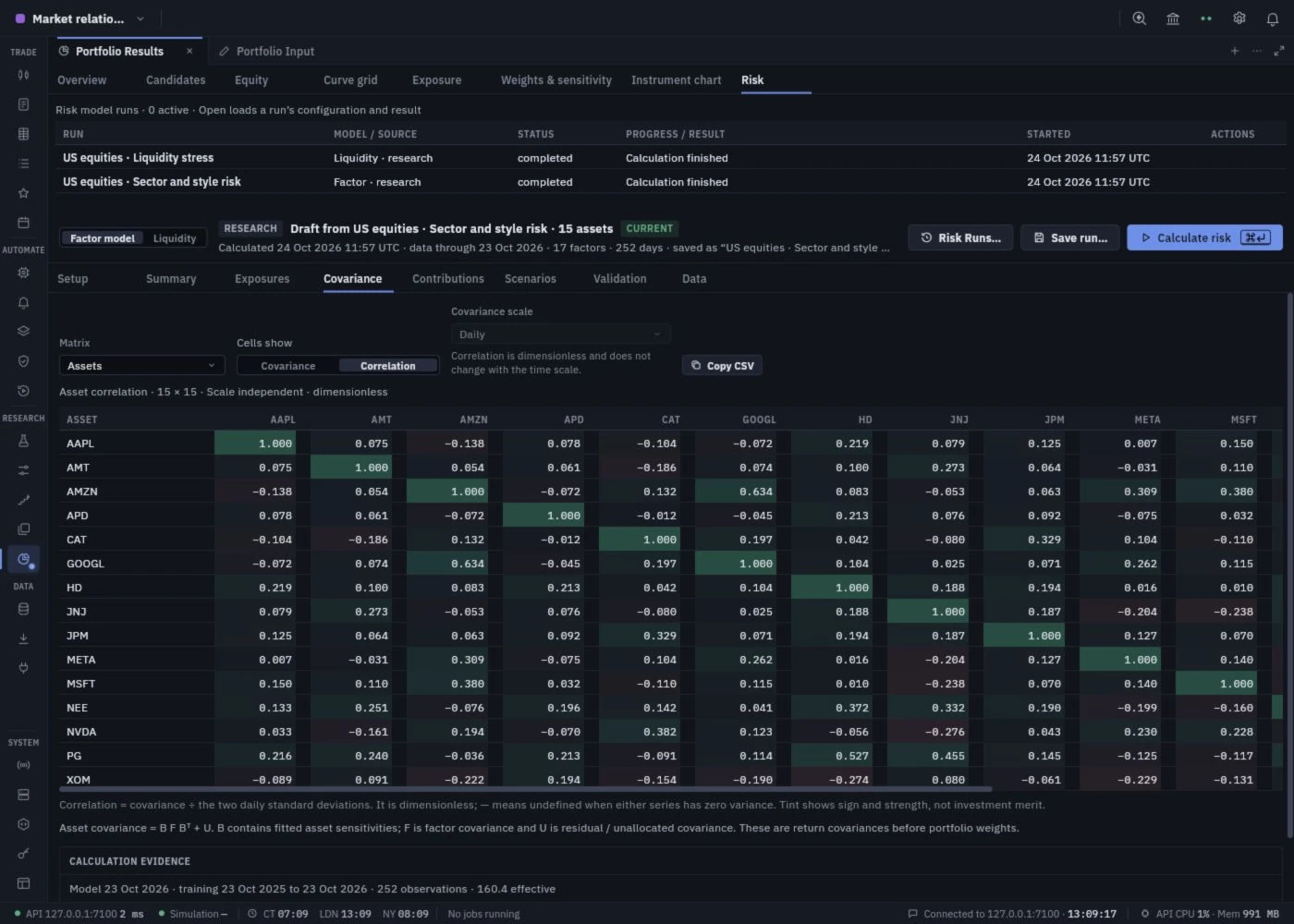The height and width of the screenshot is (924, 1294).
Task: Open the Weights & sensitivity tab
Action: pyautogui.click(x=556, y=80)
